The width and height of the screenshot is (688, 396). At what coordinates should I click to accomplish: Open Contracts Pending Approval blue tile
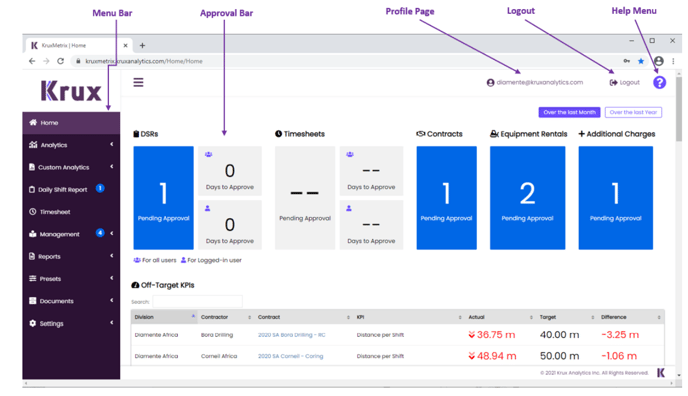[x=446, y=198]
